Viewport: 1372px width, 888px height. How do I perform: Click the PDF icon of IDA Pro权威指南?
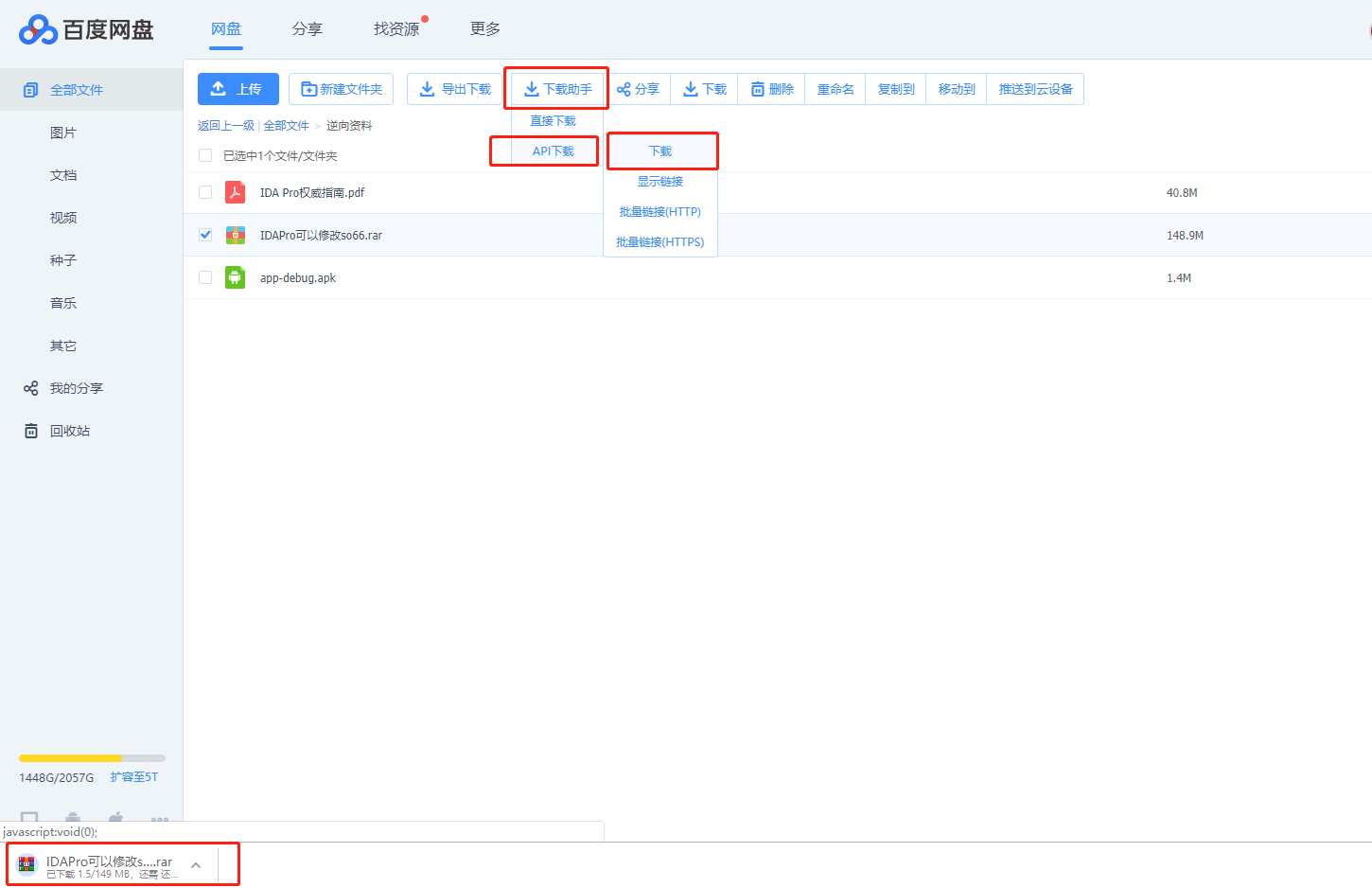[x=235, y=192]
